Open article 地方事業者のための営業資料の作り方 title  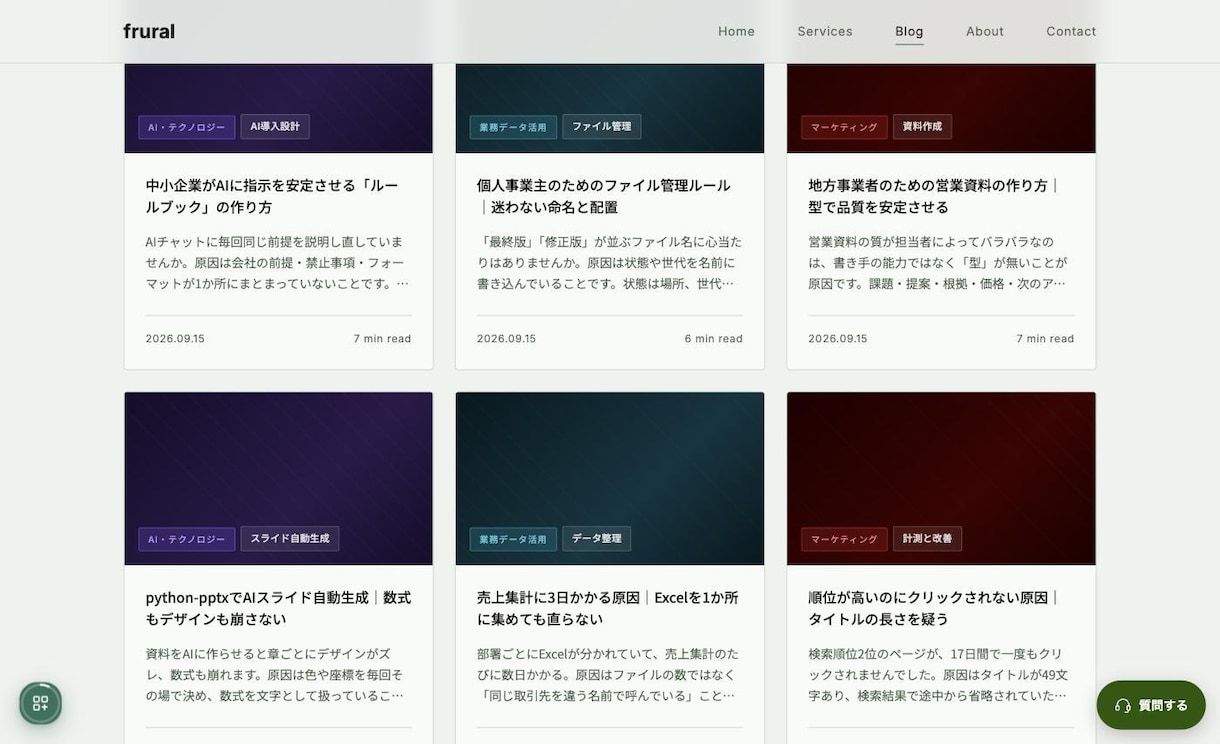click(934, 196)
